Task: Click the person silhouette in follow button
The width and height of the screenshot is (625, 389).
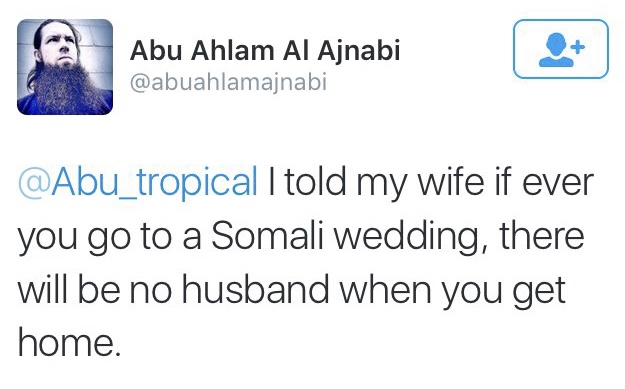Action: tap(556, 50)
